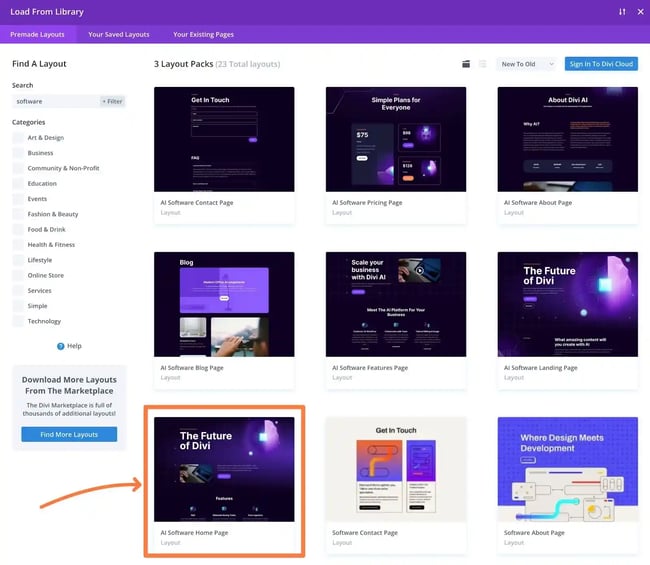Screen dimensions: 650x565
Task: Switch to grid view icon
Action: 466,64
